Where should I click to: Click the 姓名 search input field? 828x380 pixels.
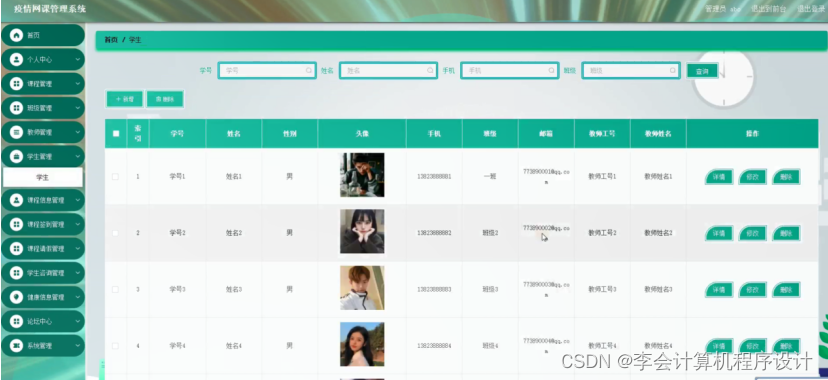pos(388,70)
